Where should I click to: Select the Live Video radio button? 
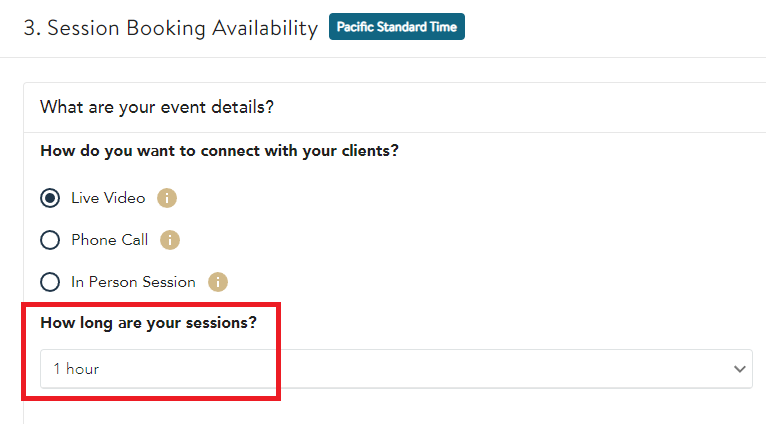click(50, 198)
